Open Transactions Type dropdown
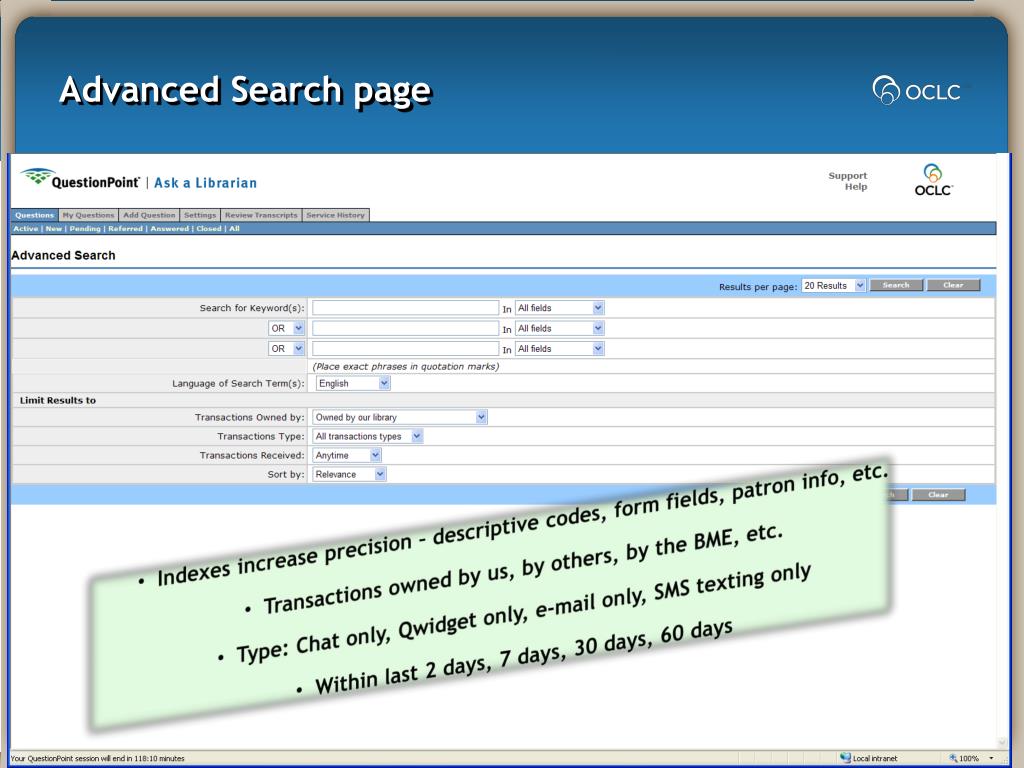This screenshot has width=1024, height=768. [x=368, y=436]
